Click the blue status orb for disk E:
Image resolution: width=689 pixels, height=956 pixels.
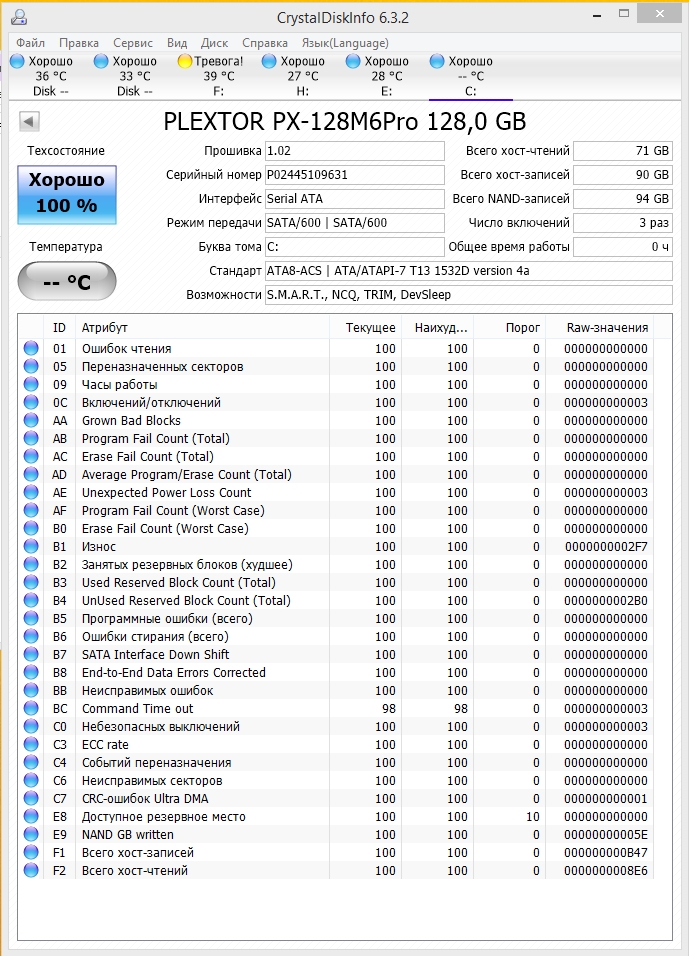click(x=353, y=61)
